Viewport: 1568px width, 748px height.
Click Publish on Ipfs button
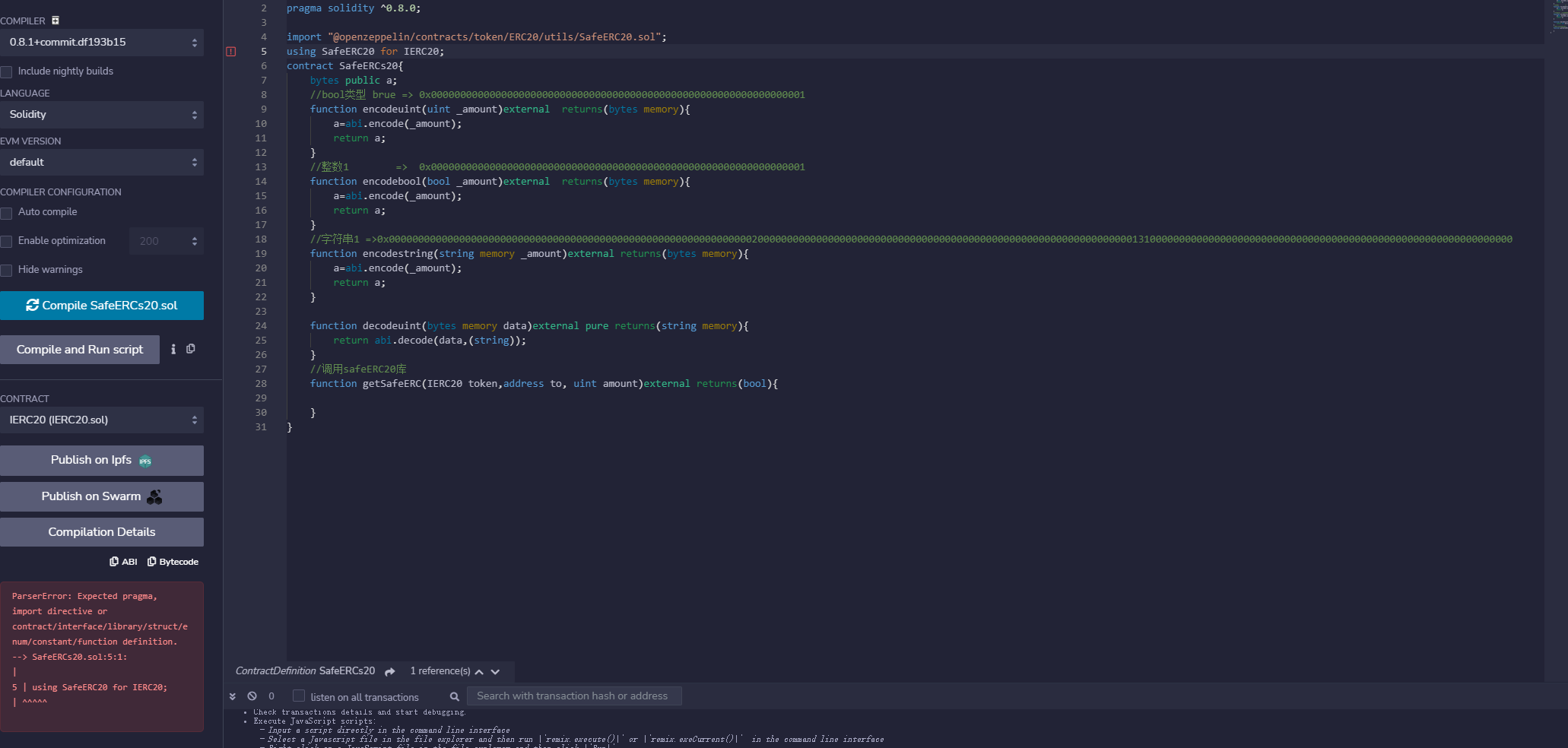point(102,461)
